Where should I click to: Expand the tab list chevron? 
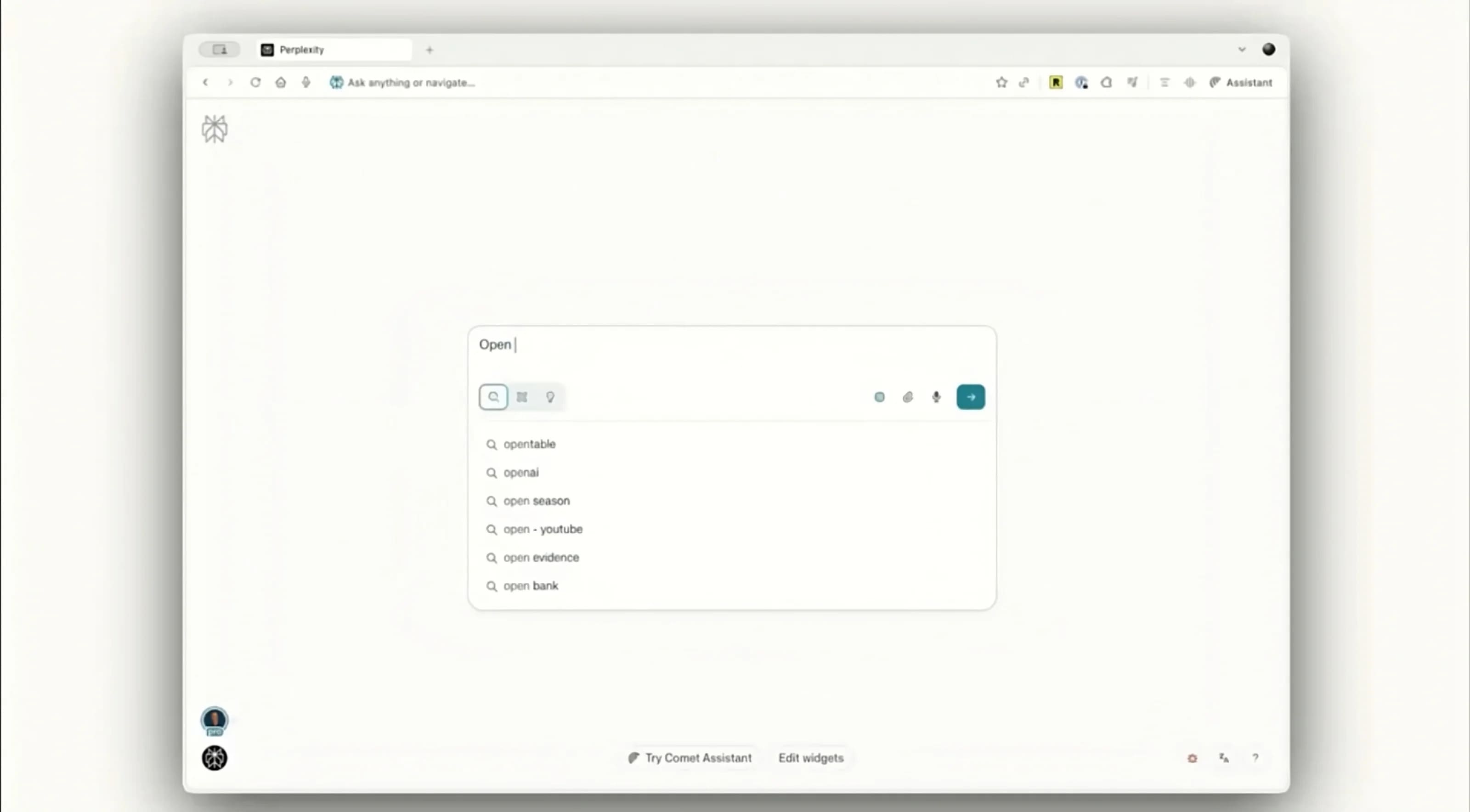coord(1242,50)
